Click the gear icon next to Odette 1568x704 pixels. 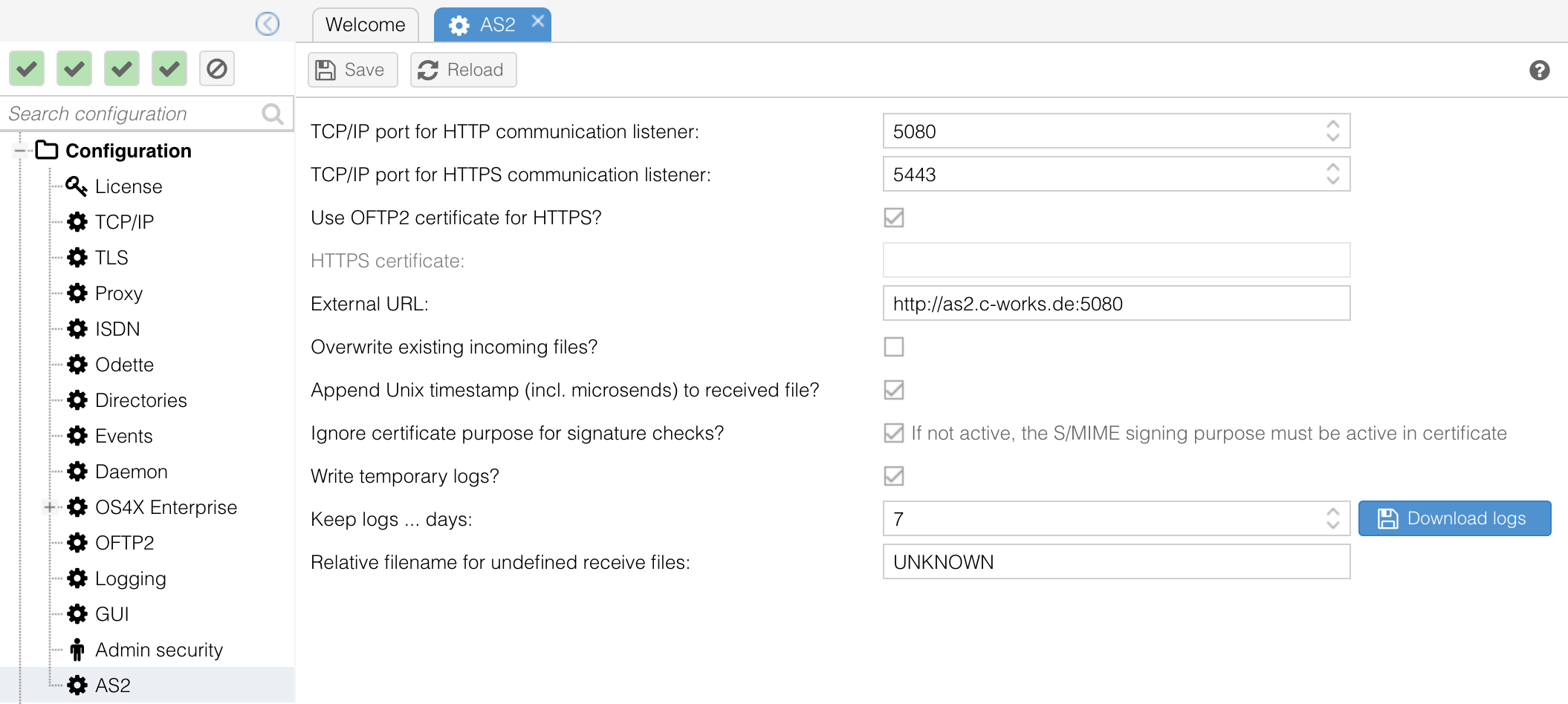[77, 365]
